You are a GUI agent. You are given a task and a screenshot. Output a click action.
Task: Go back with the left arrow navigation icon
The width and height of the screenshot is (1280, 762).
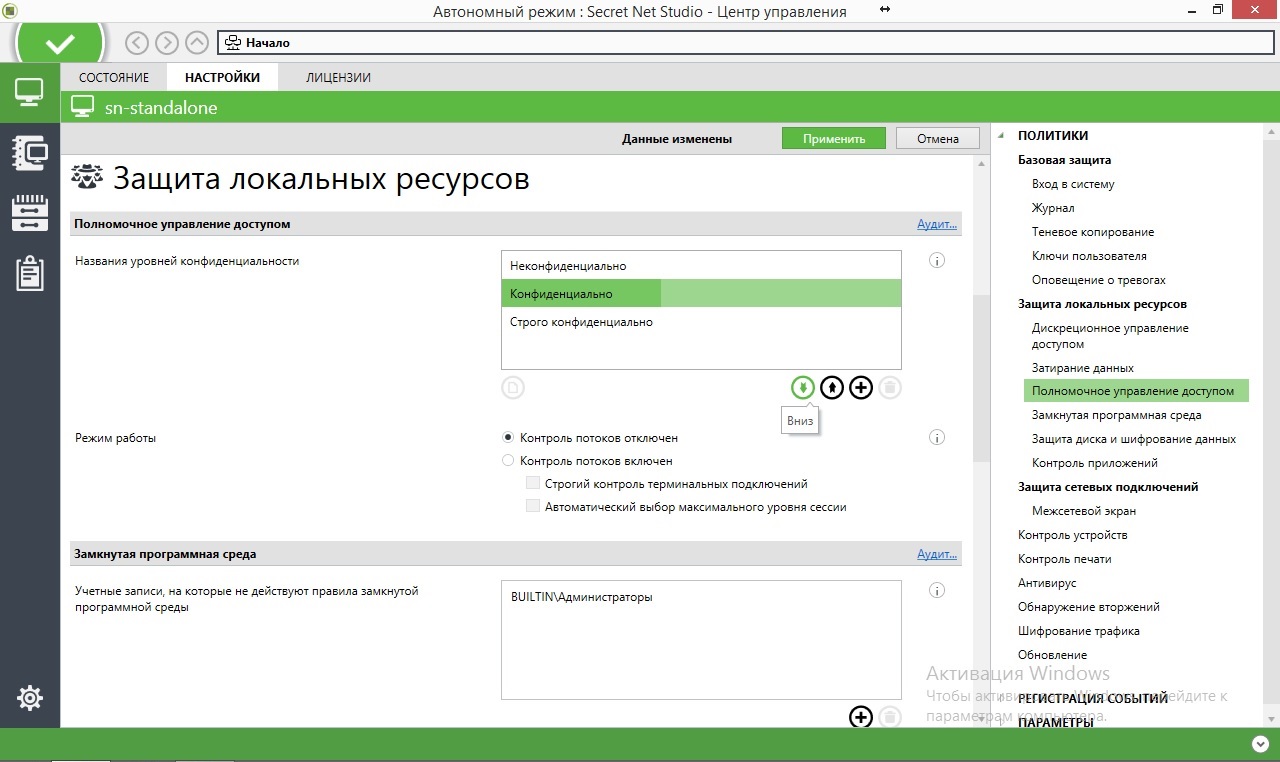coord(137,43)
